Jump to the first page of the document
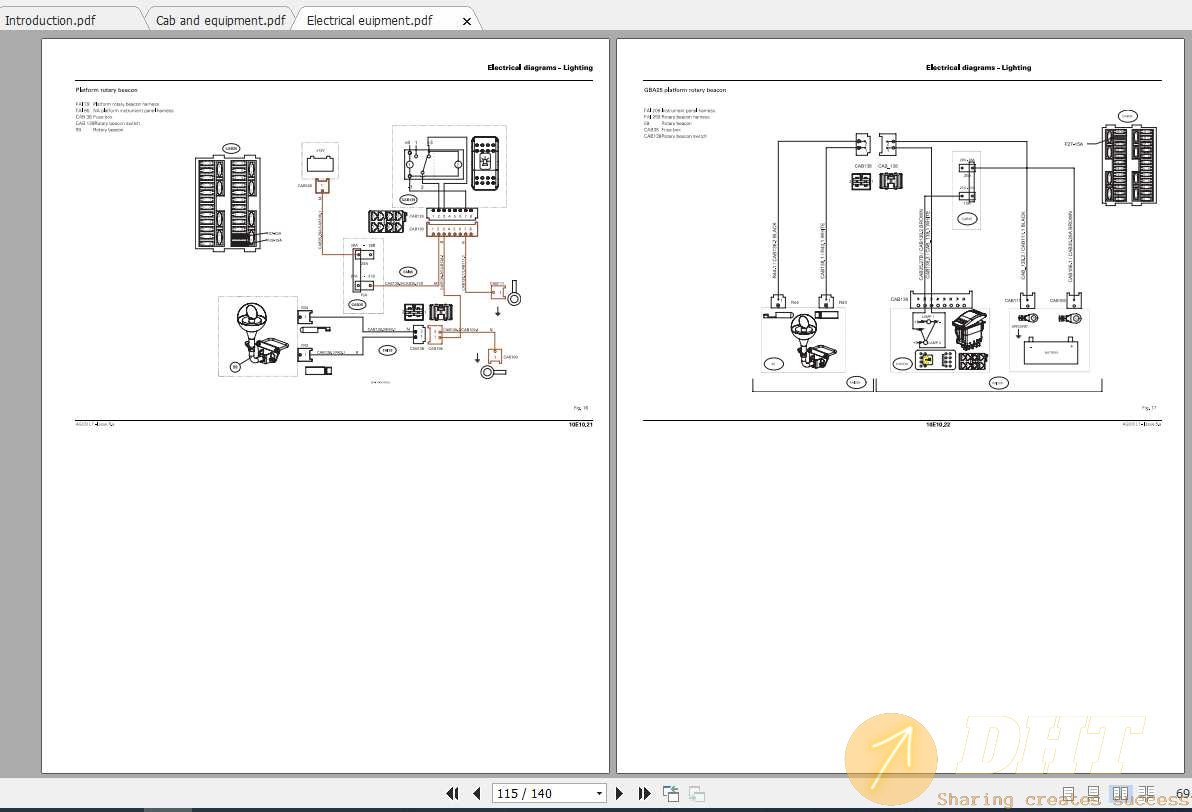 tap(453, 793)
